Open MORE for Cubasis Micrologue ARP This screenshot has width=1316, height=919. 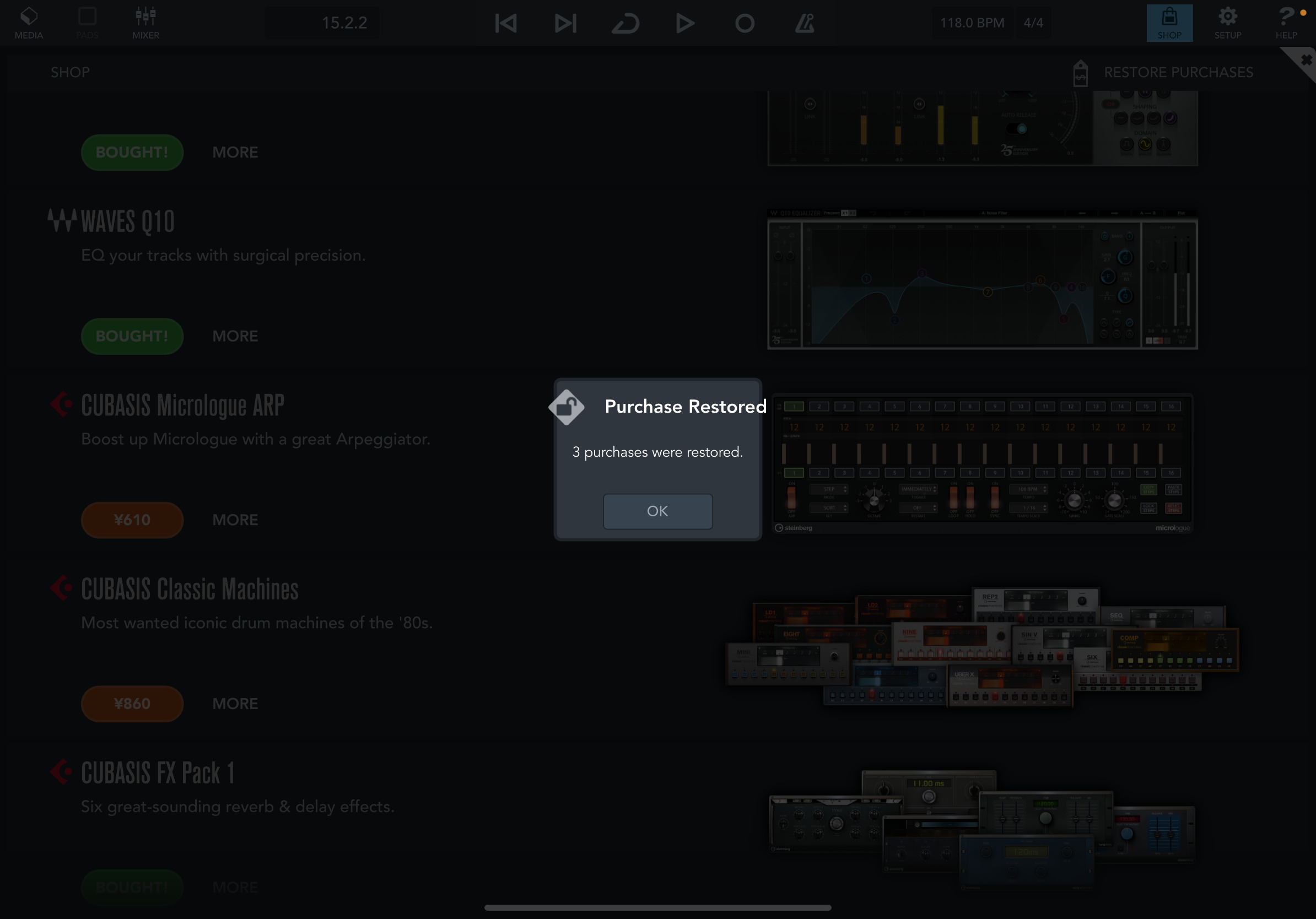[235, 520]
